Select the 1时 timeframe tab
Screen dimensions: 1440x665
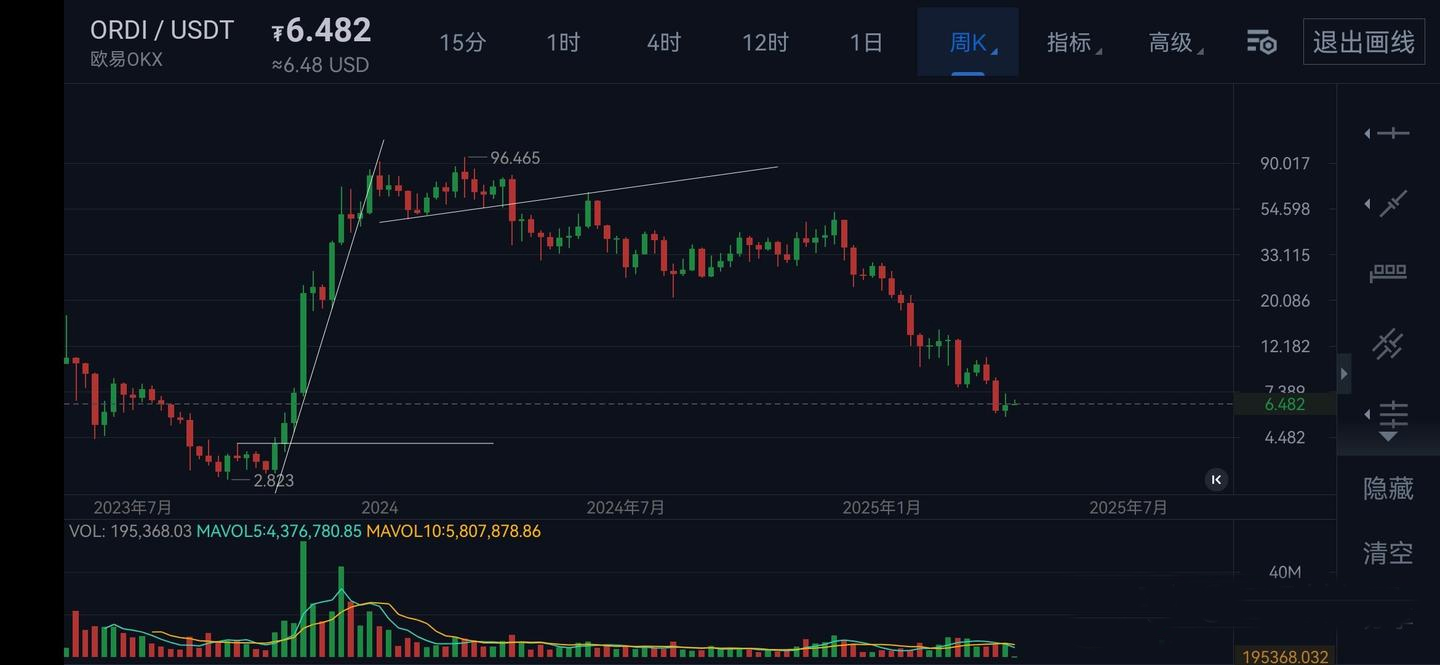[563, 42]
